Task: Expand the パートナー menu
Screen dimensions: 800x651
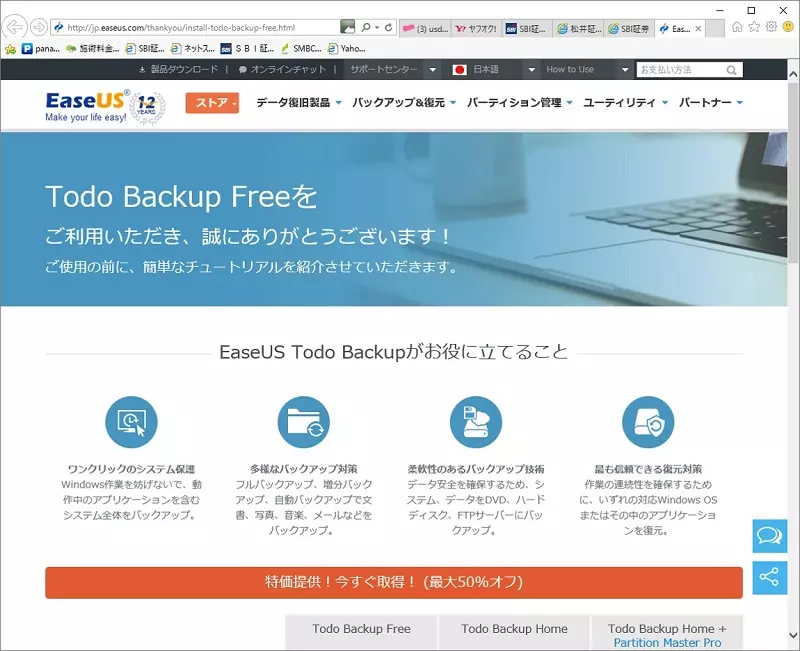Action: (x=711, y=103)
